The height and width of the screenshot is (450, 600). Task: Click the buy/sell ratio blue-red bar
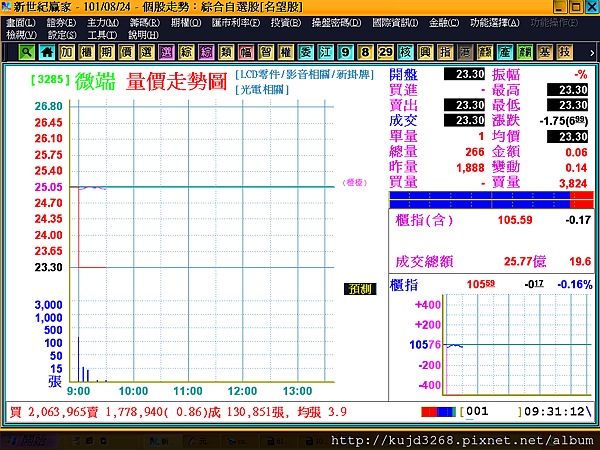[491, 200]
